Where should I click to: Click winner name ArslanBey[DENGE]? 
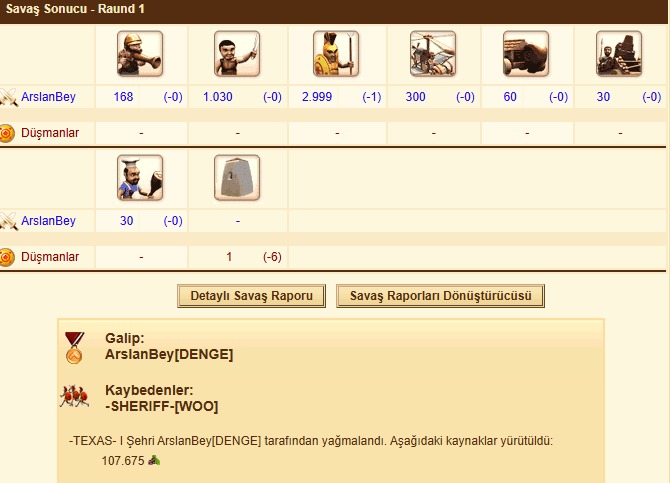pyautogui.click(x=169, y=354)
